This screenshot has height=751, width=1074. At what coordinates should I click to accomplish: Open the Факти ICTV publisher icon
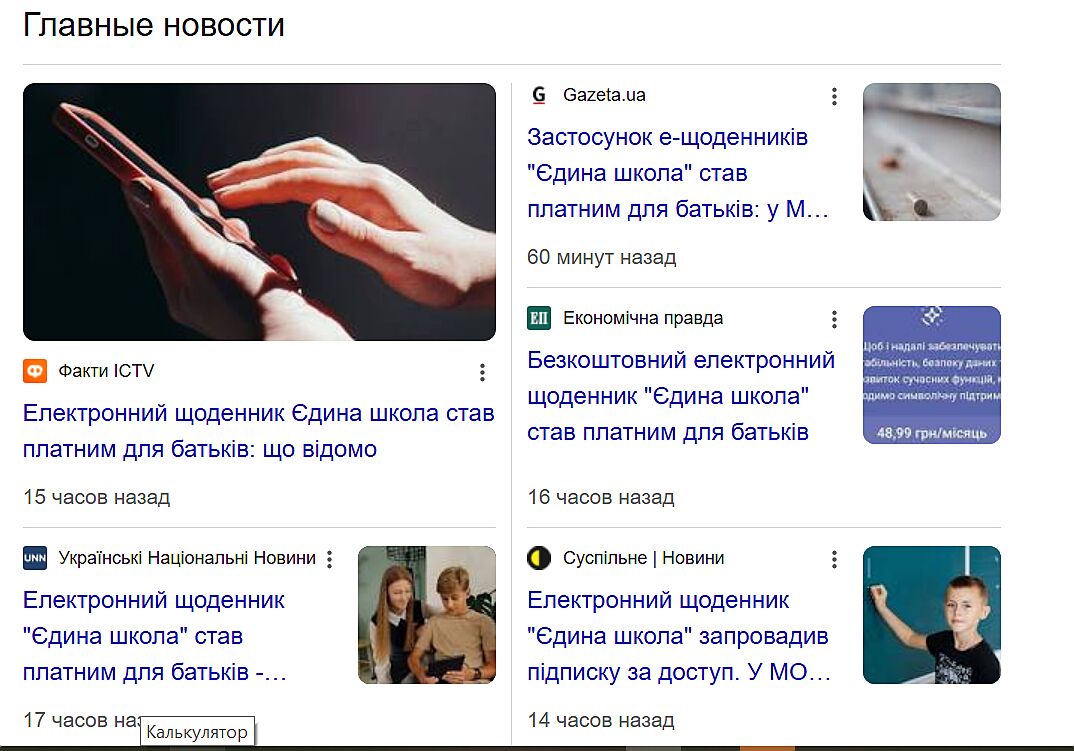(35, 371)
